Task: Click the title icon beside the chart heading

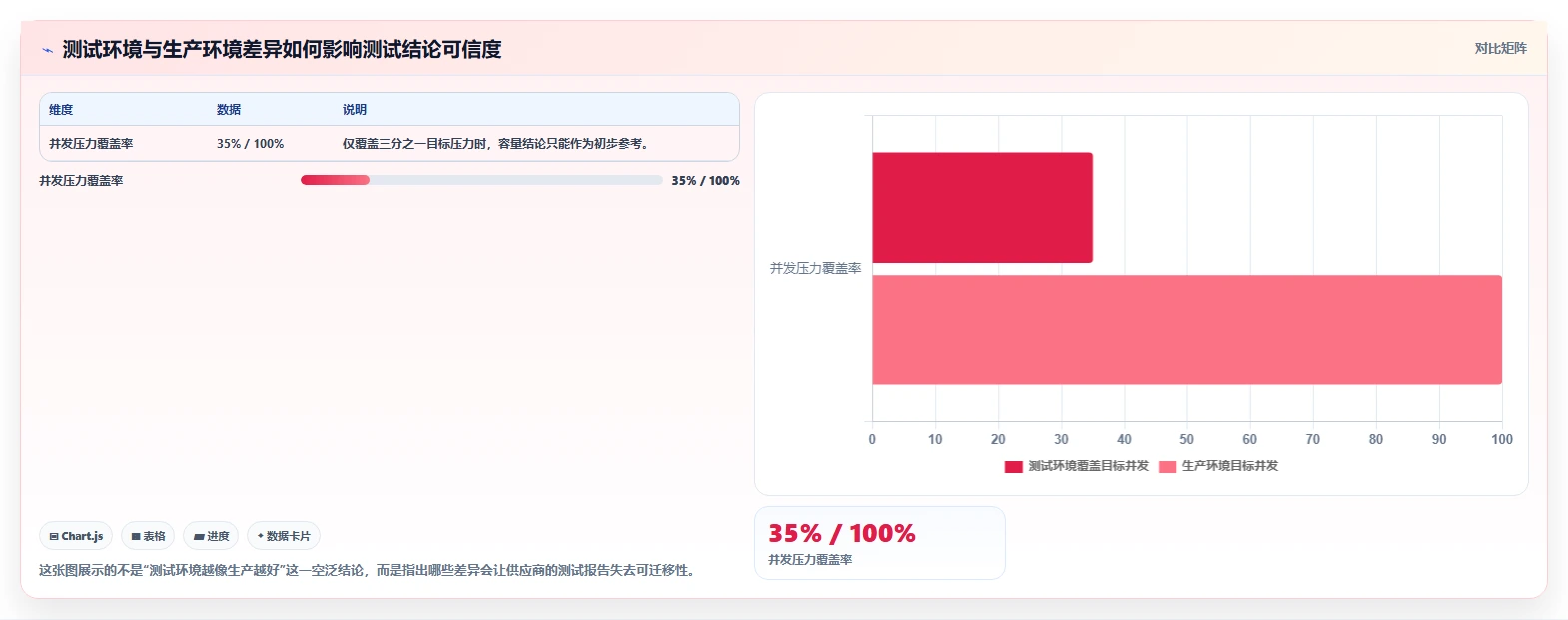Action: click(x=47, y=50)
